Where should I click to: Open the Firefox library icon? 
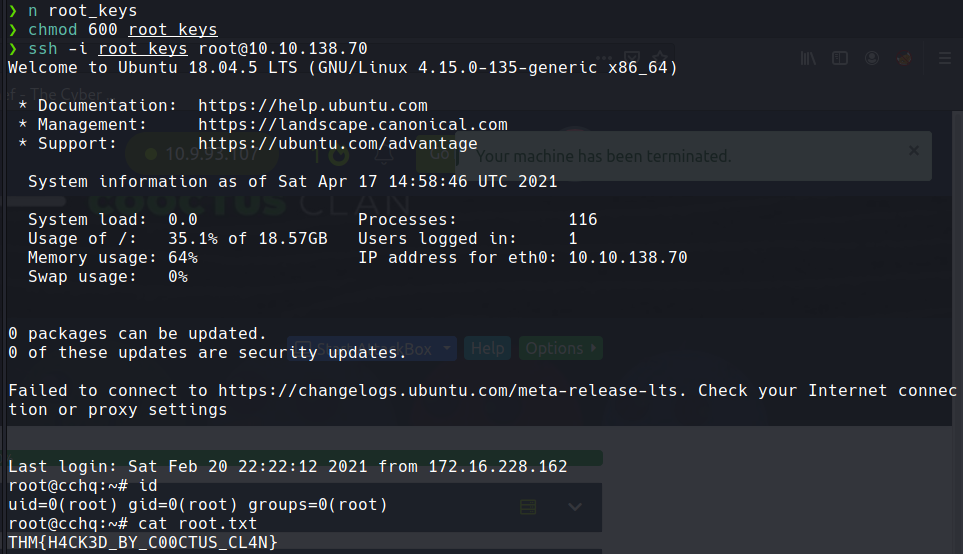809,59
